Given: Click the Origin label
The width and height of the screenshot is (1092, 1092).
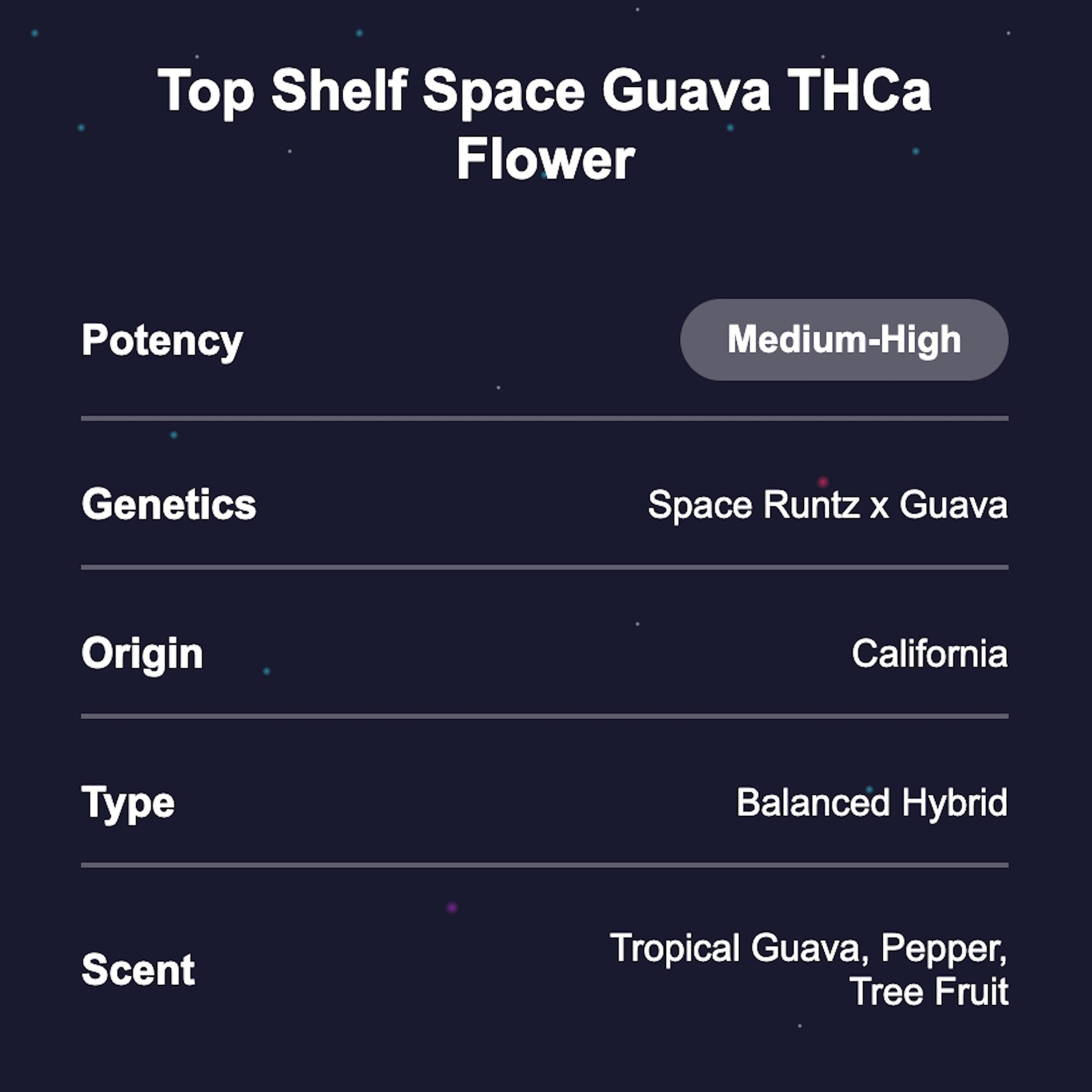Looking at the screenshot, I should coord(142,653).
